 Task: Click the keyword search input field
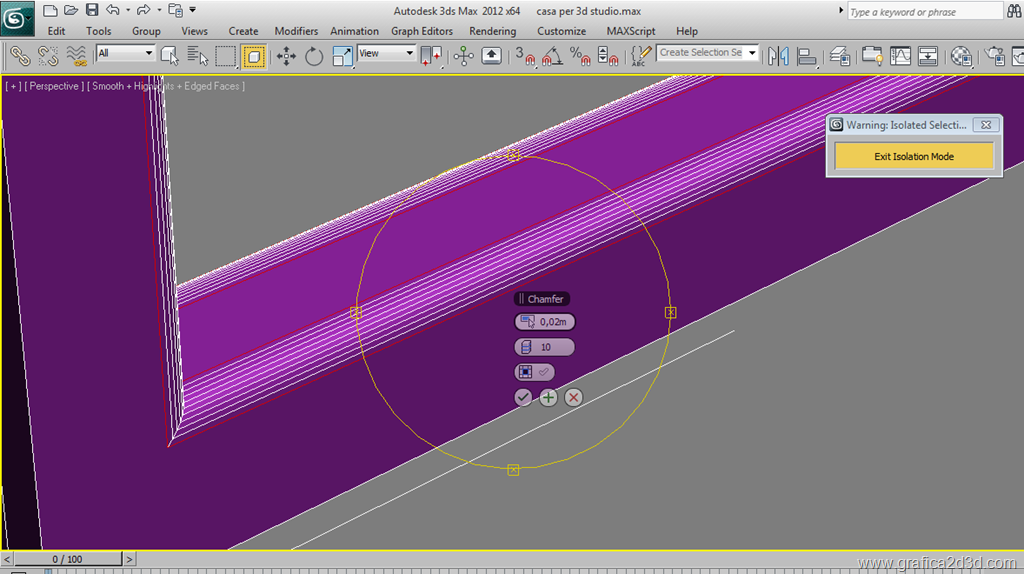[924, 12]
